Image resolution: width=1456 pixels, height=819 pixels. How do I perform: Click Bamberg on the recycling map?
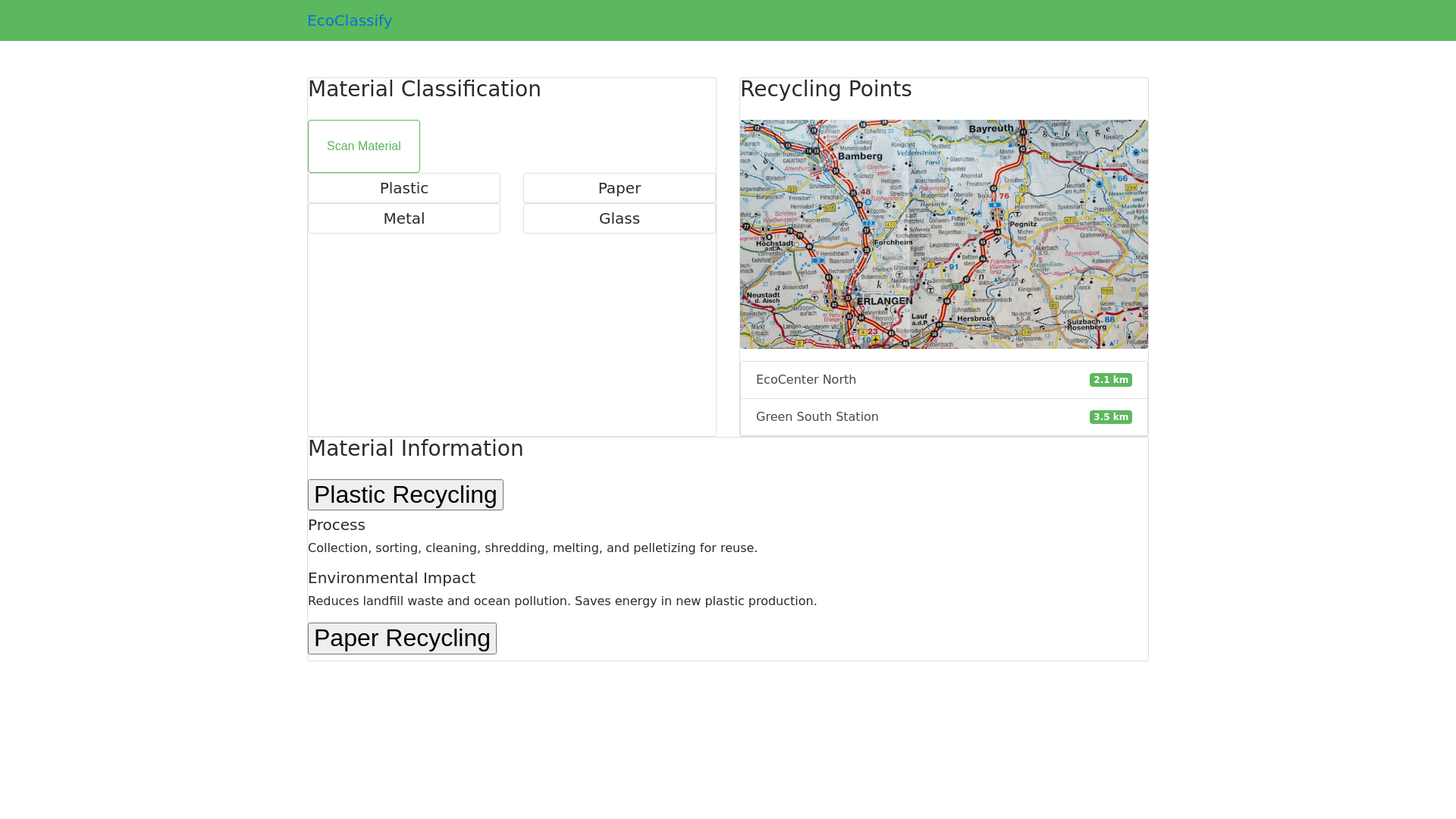860,156
